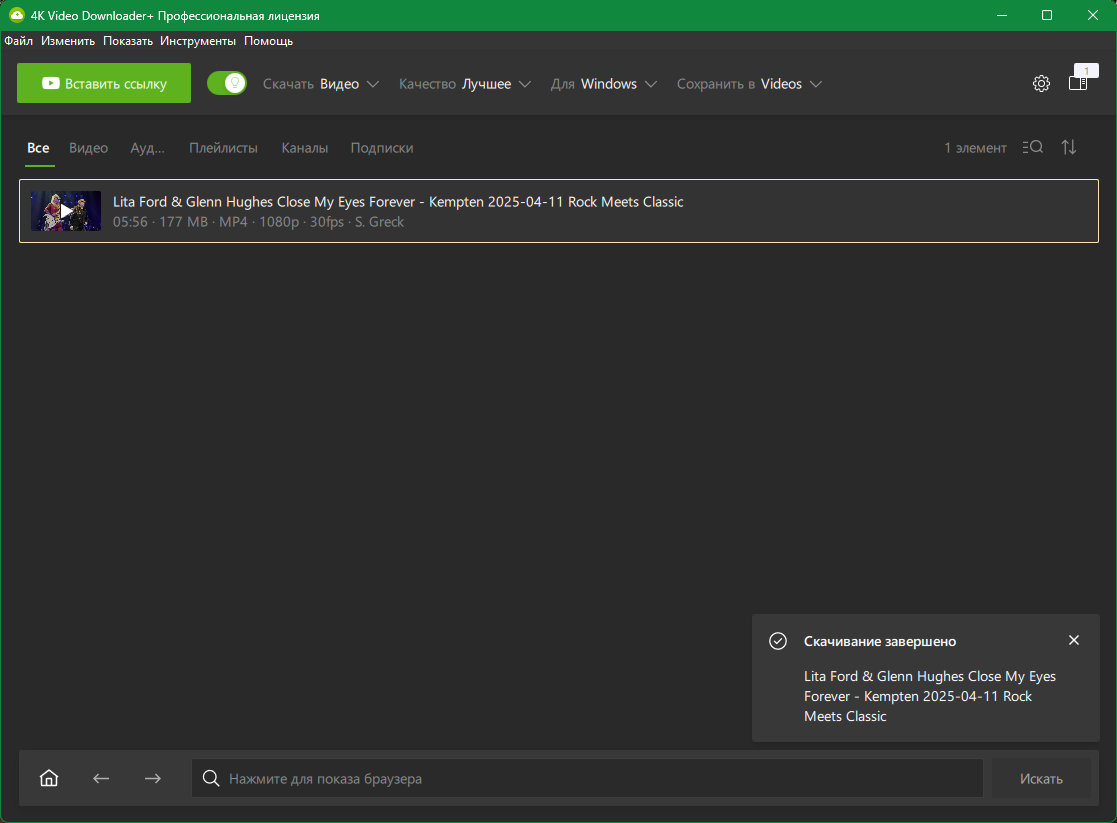Click the checkmark icon in download notification

coord(778,641)
